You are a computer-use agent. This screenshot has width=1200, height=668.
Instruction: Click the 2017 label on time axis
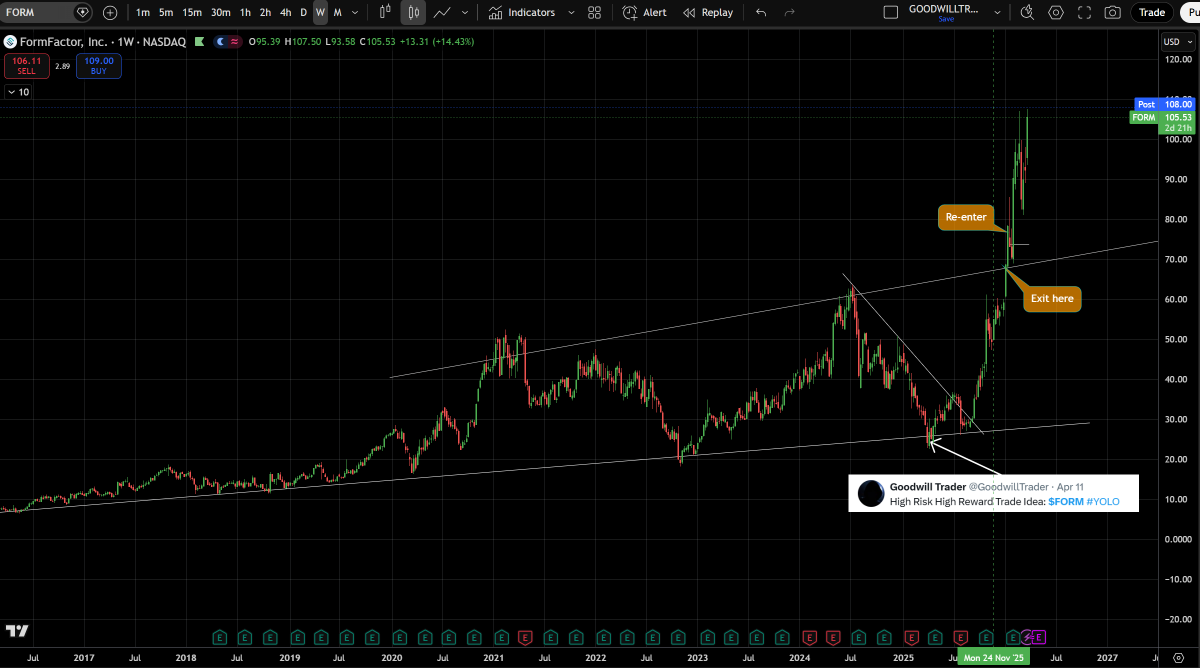pyautogui.click(x=83, y=658)
